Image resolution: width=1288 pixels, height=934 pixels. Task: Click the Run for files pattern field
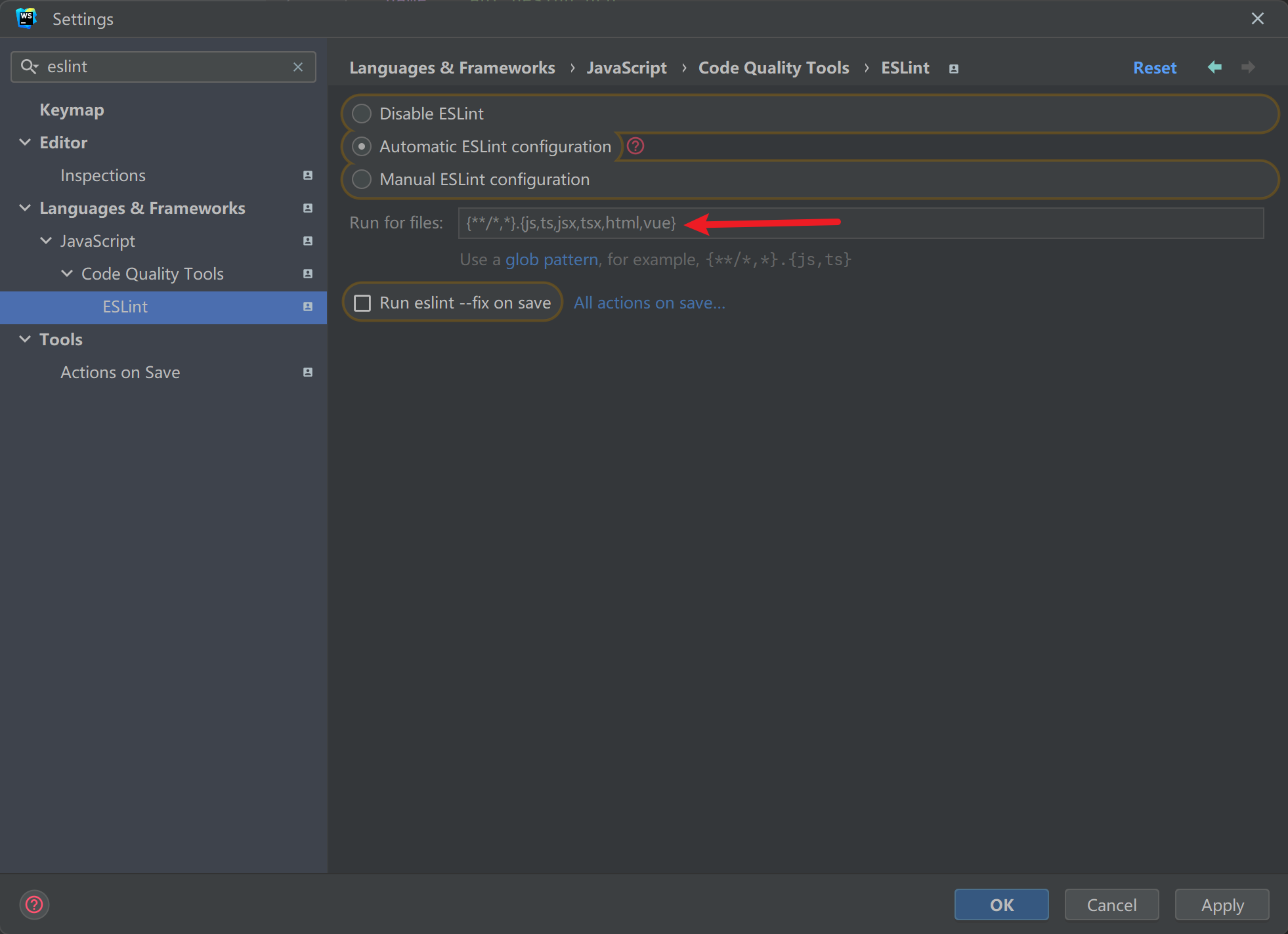[861, 223]
